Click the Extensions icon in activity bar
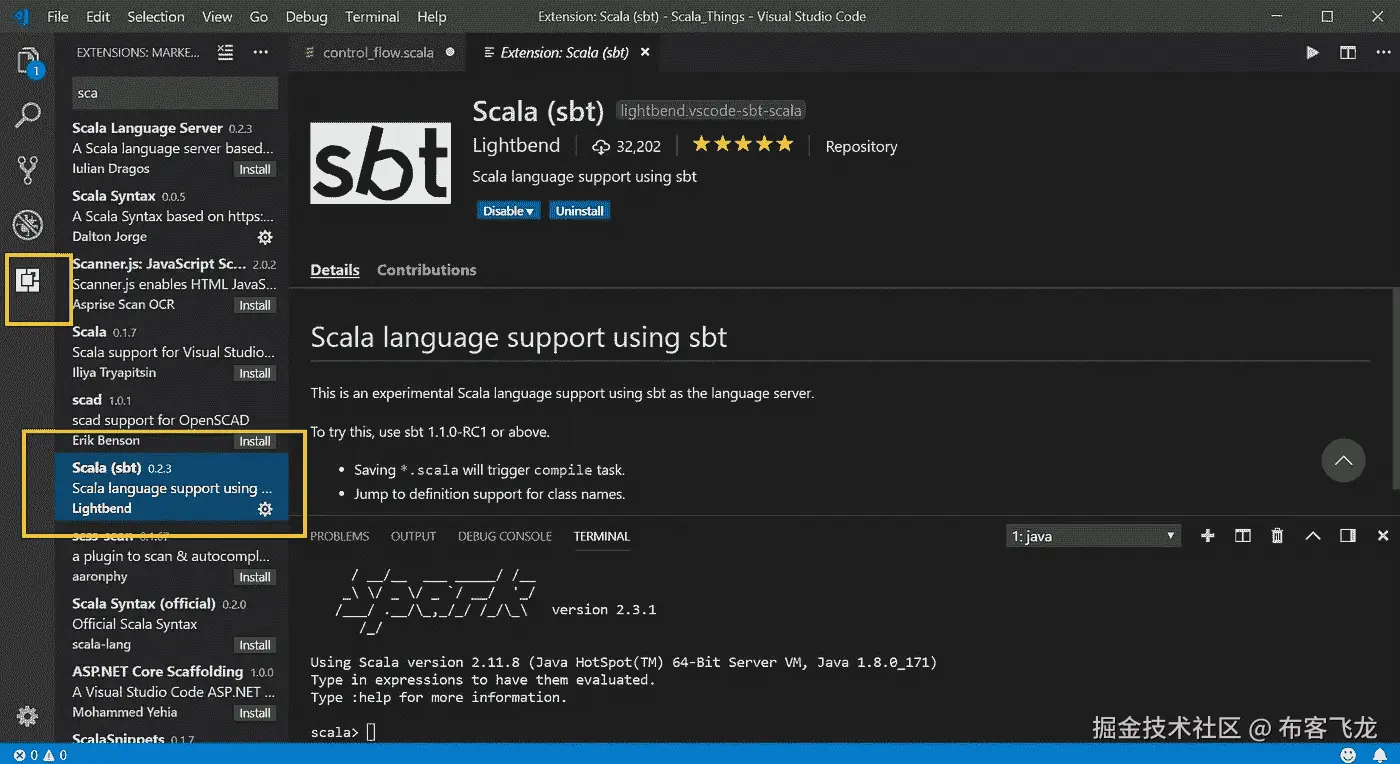This screenshot has height=764, width=1400. [29, 281]
